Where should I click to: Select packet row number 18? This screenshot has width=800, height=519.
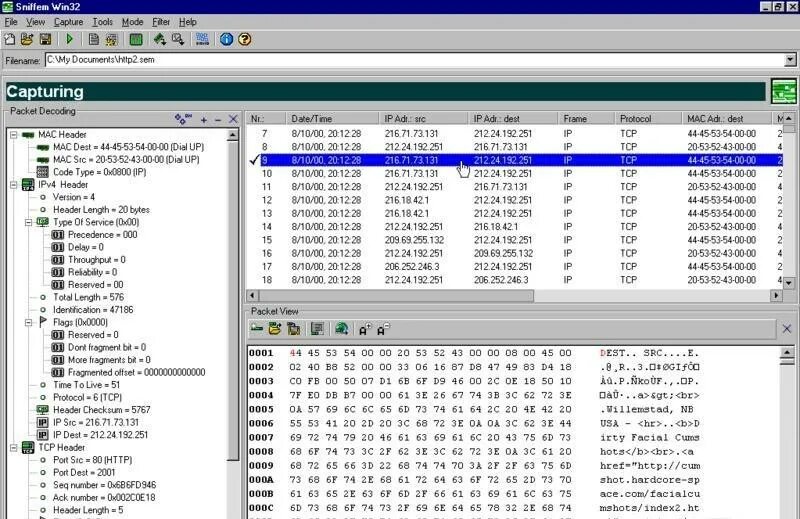click(x=514, y=280)
